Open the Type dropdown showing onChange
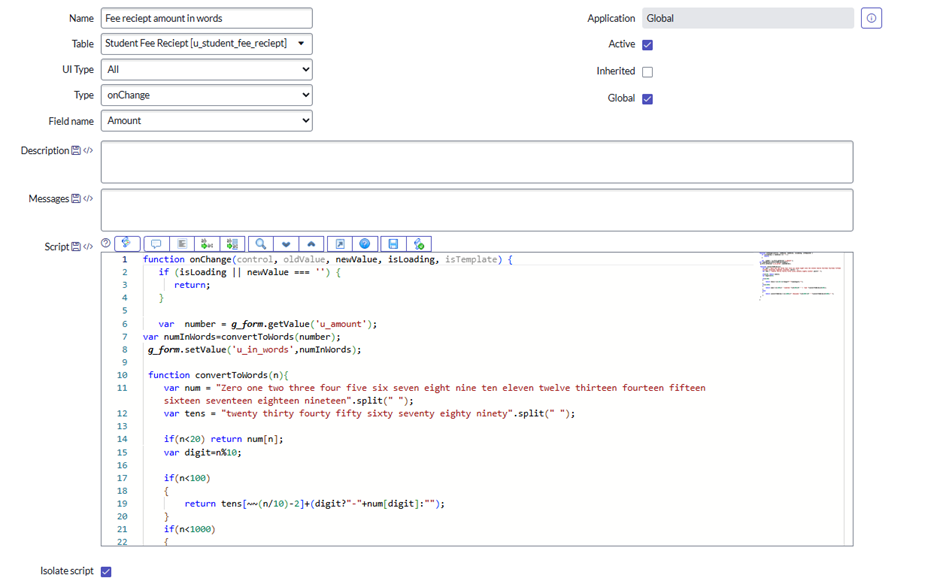 coord(206,95)
